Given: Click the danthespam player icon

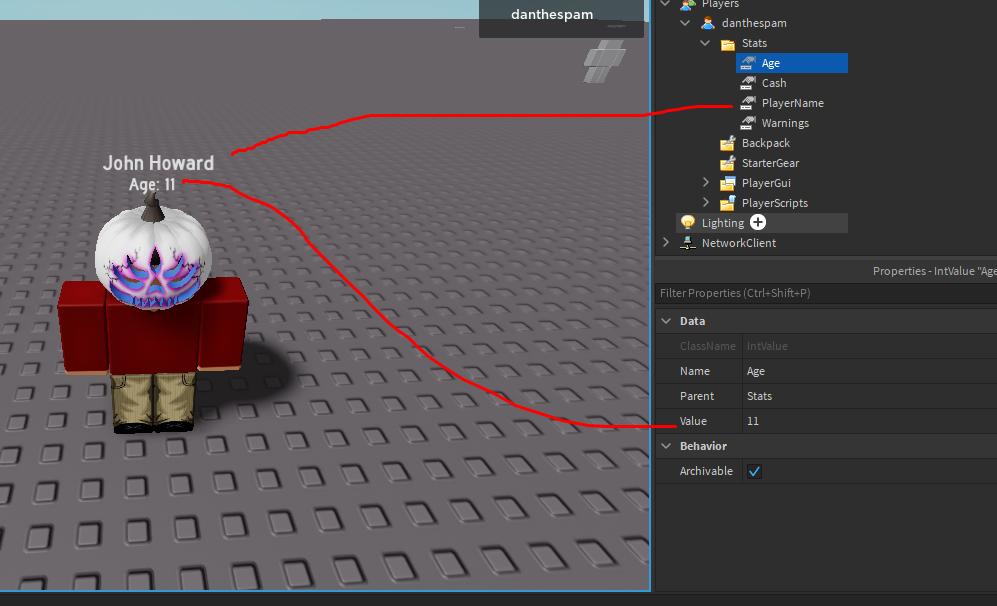Looking at the screenshot, I should point(708,23).
